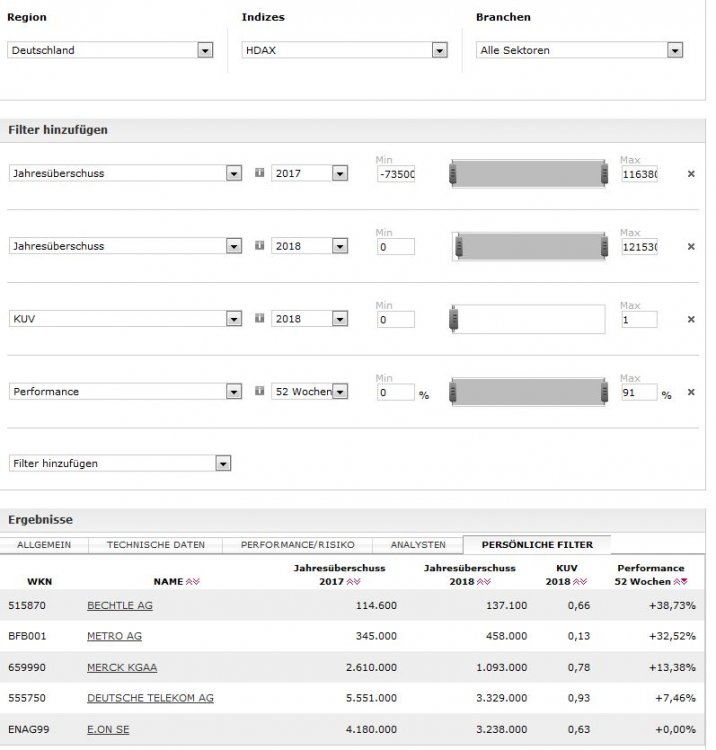Open the BECHTLE AG stock link
Screen dimensions: 716x750
click(x=120, y=606)
